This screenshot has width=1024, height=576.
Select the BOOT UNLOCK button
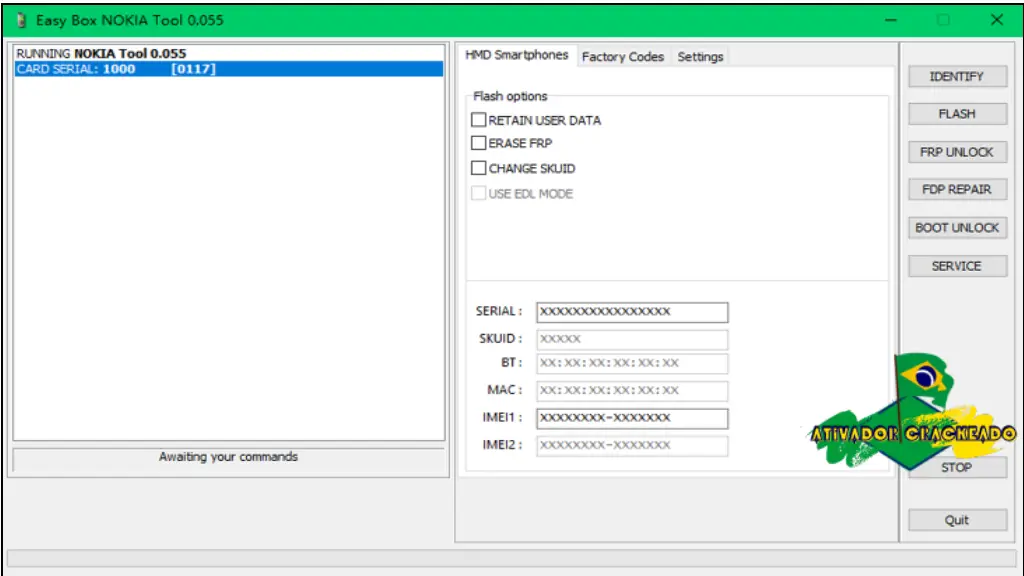(x=957, y=227)
